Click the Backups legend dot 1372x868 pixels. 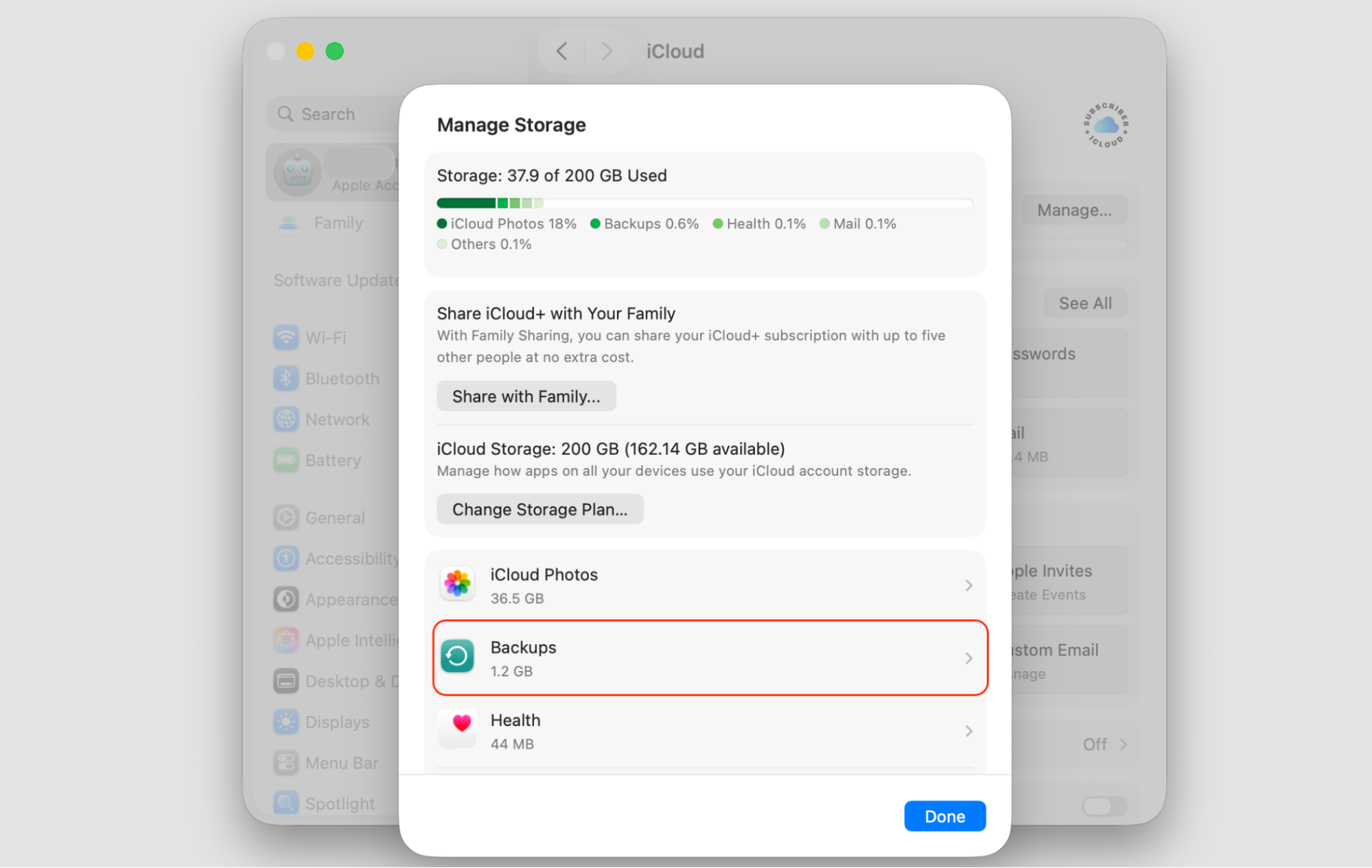(x=595, y=224)
